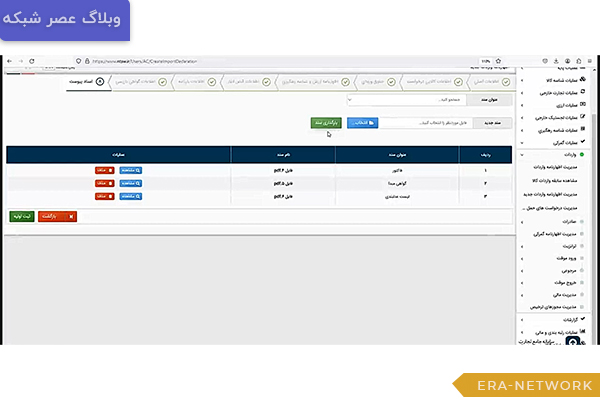The width and height of the screenshot is (600, 400).
Task: Open foreign trade operations (عملیات تجارت خارجی) in sidebar
Action: [x=562, y=92]
